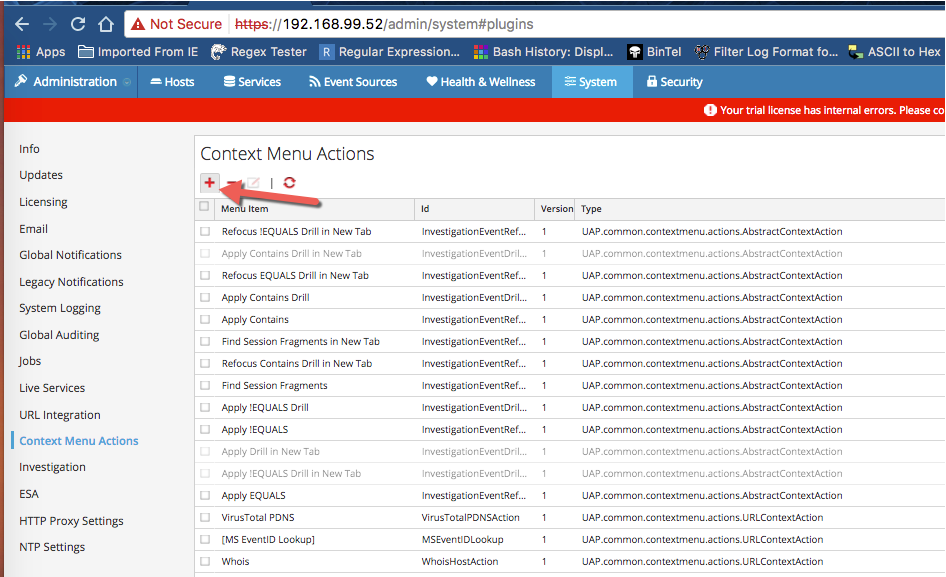Click the red plus add action icon
The height and width of the screenshot is (577, 946).
209,182
